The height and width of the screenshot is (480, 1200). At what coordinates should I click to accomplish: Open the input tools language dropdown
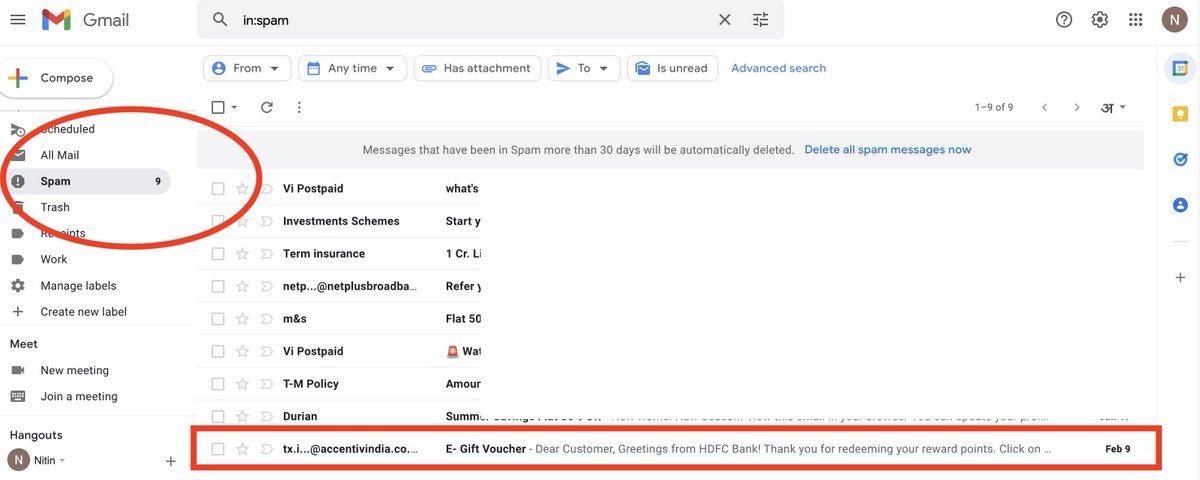tap(1114, 107)
